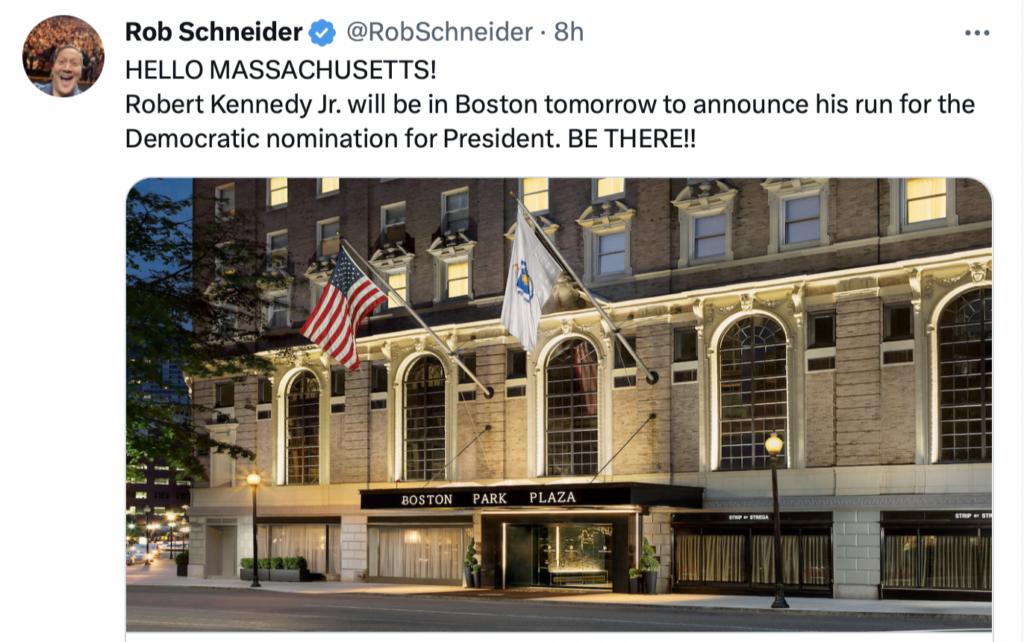The height and width of the screenshot is (642, 1024).
Task: Click the Strip by Strega awning sign
Action: click(x=749, y=517)
